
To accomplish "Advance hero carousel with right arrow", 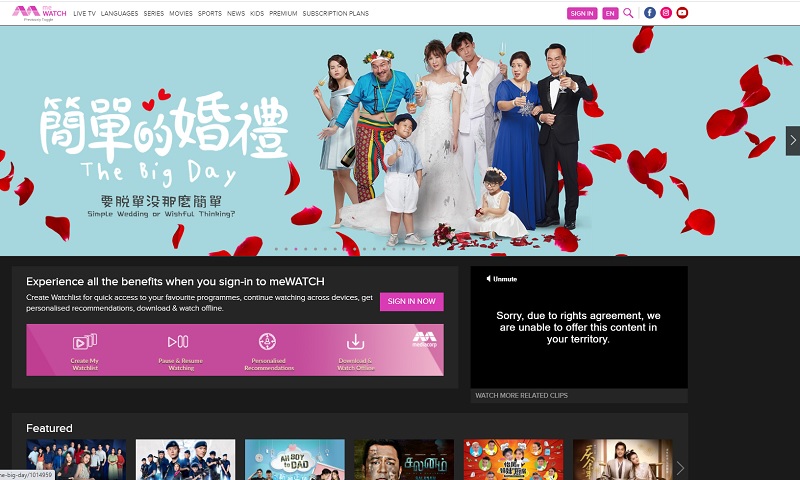I will pos(793,140).
